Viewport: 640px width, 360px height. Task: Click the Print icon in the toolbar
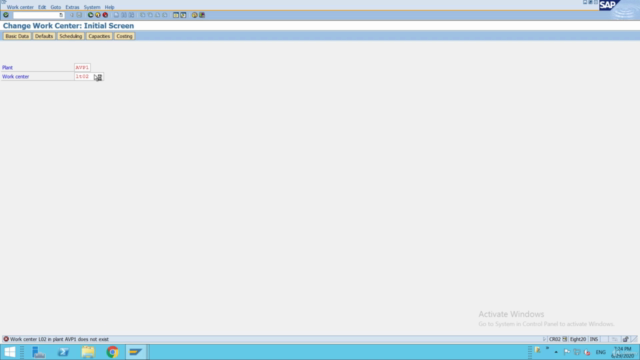click(116, 15)
